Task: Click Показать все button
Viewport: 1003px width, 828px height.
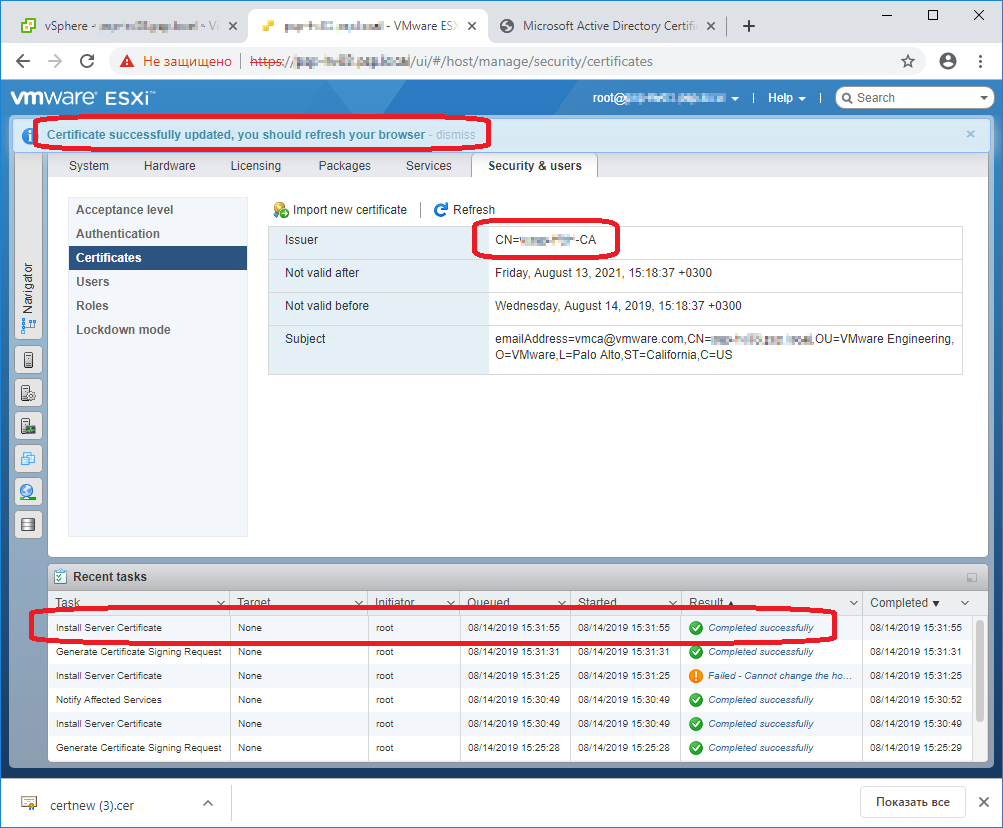Action: pyautogui.click(x=912, y=802)
